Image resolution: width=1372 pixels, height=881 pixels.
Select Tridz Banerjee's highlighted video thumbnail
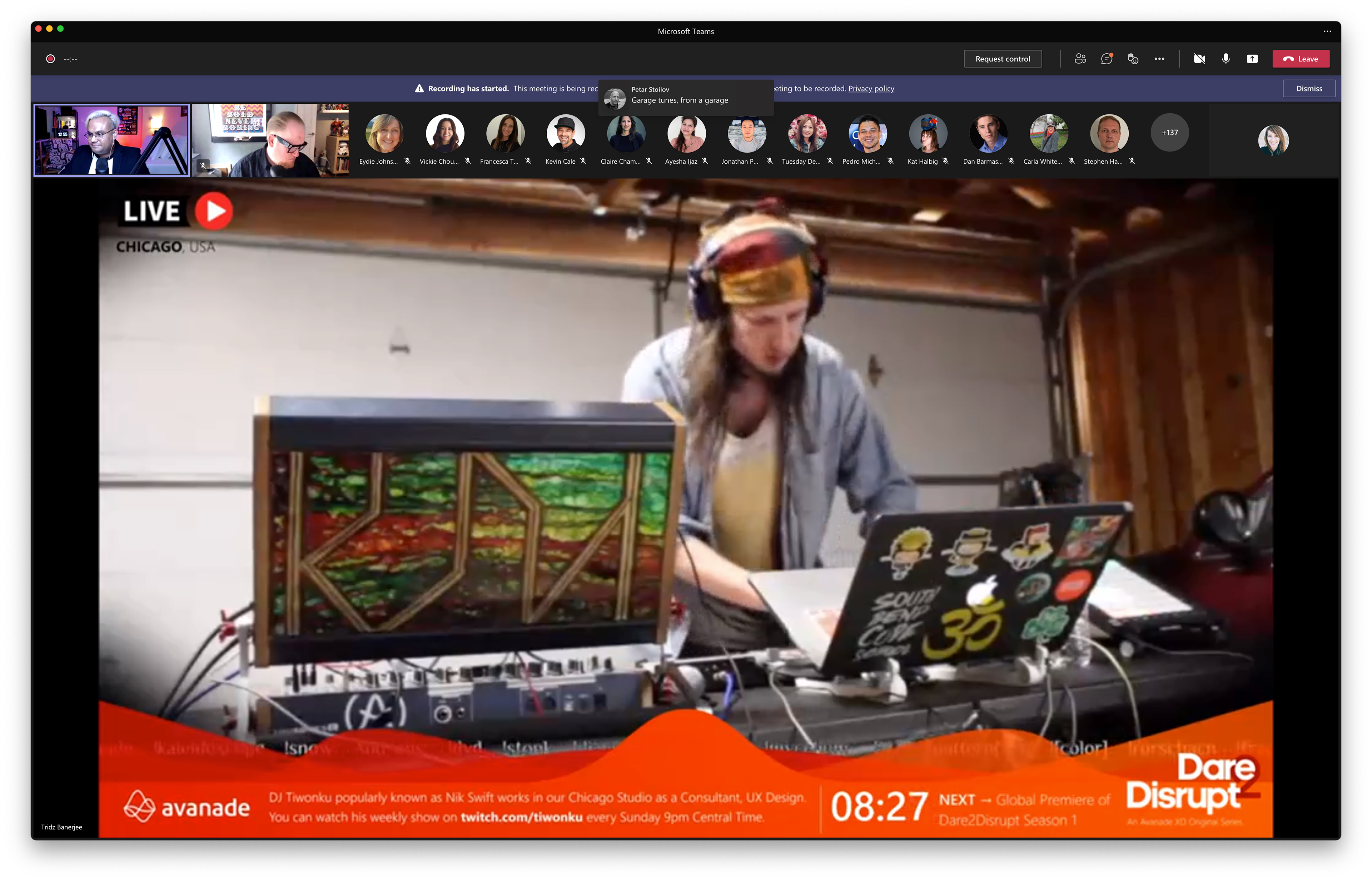(111, 140)
